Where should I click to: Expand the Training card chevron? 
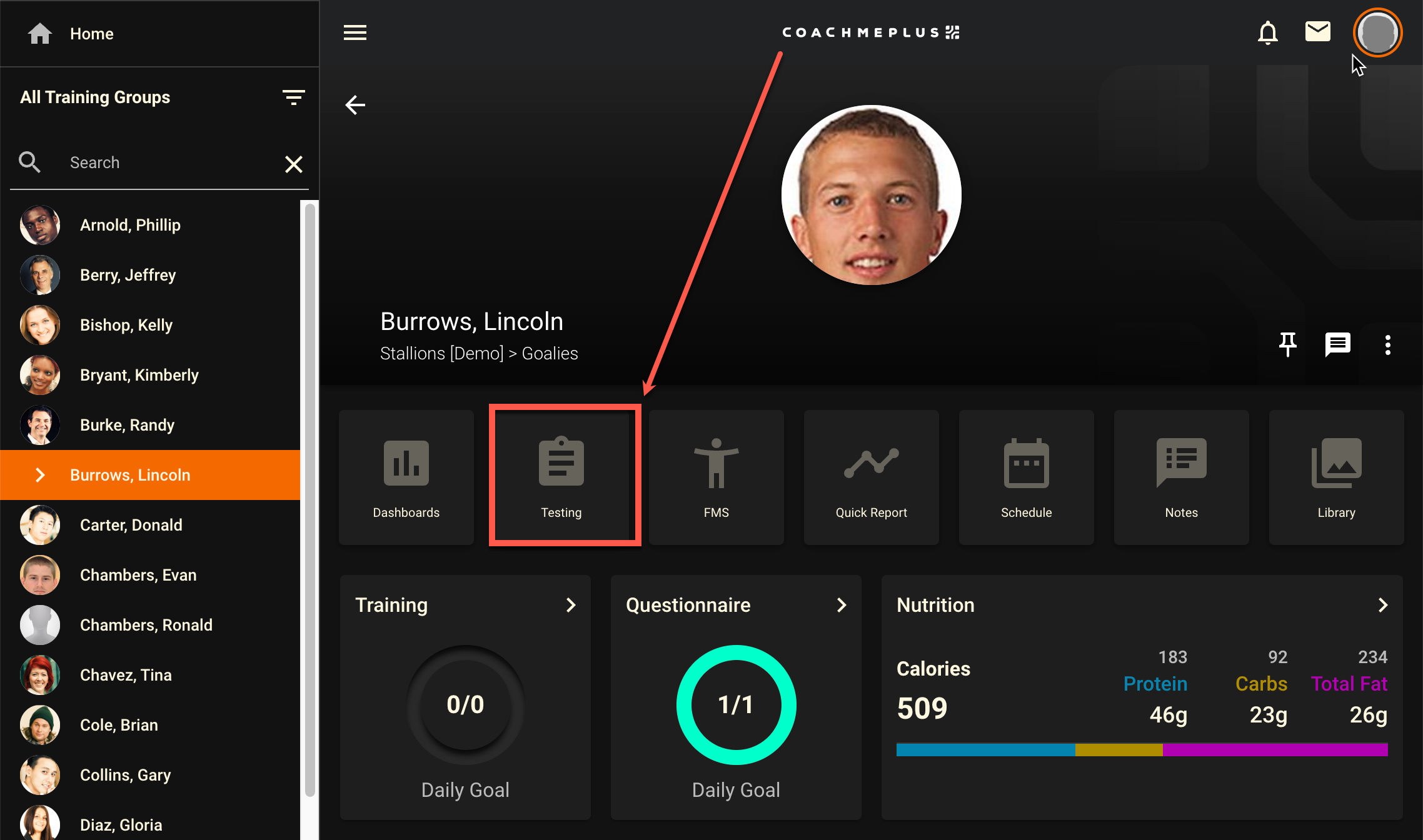[570, 605]
